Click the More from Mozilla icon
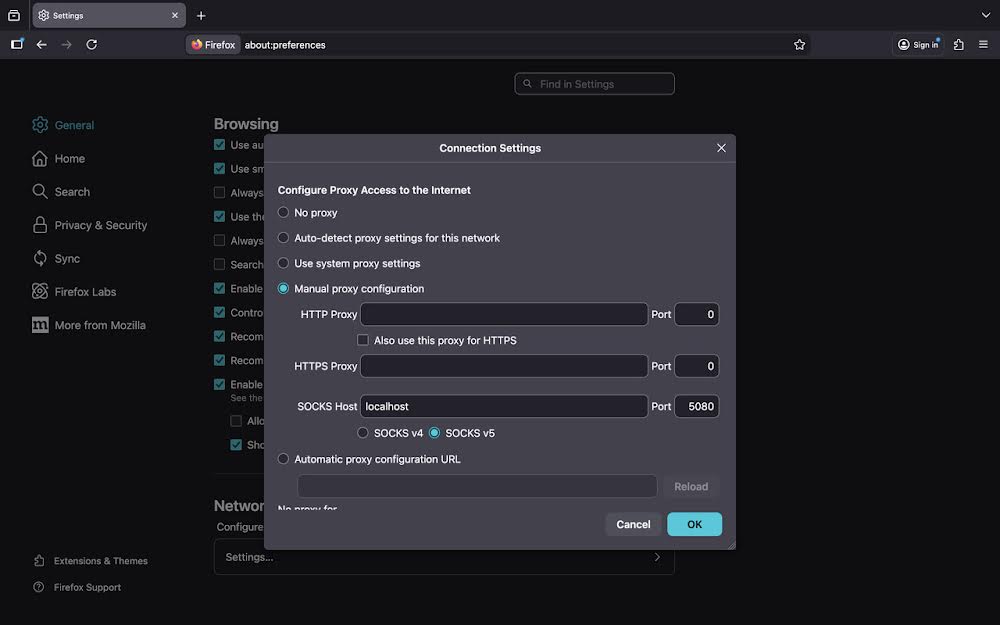1000x625 pixels. (38, 325)
